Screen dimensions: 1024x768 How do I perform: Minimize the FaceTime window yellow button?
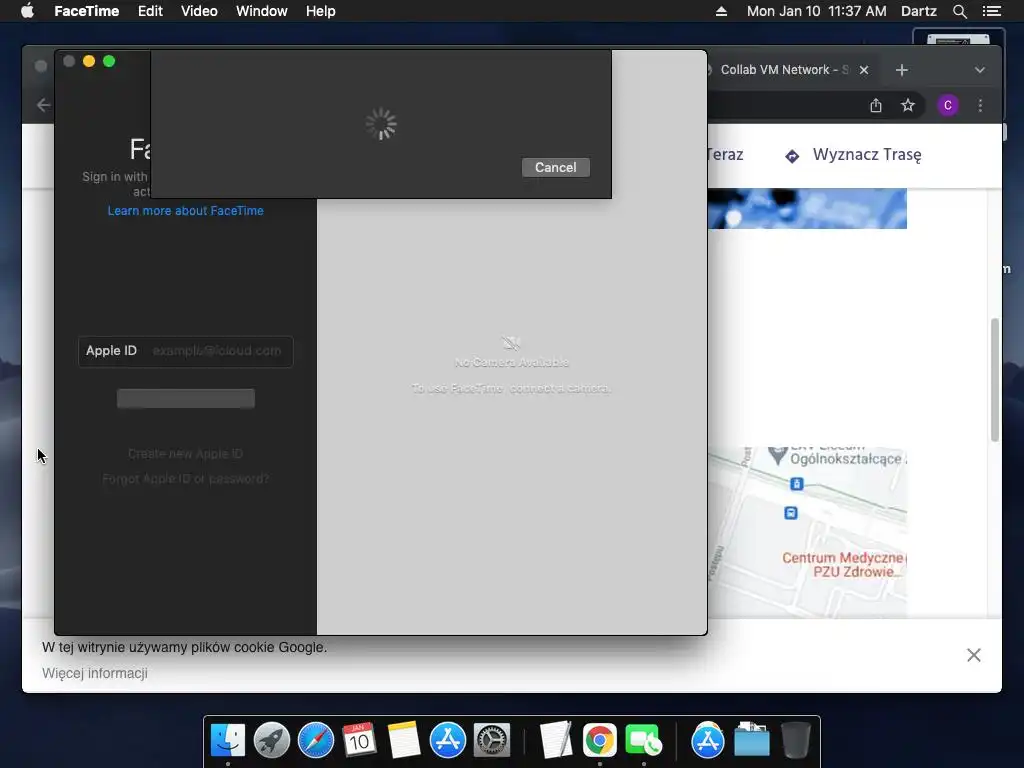89,61
